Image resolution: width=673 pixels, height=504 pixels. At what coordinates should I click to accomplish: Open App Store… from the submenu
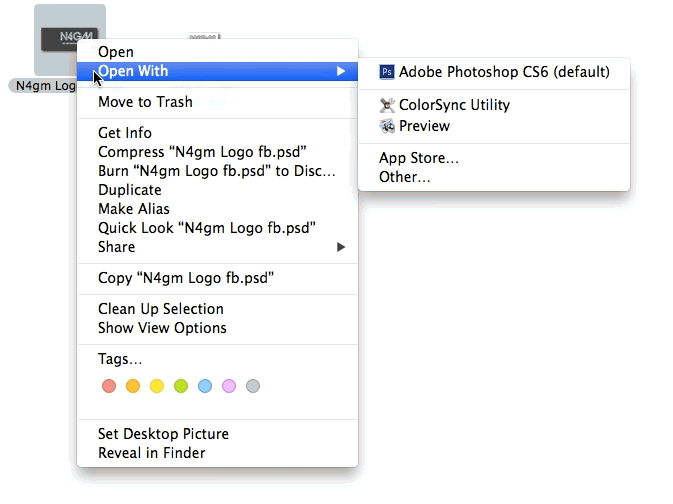click(418, 158)
